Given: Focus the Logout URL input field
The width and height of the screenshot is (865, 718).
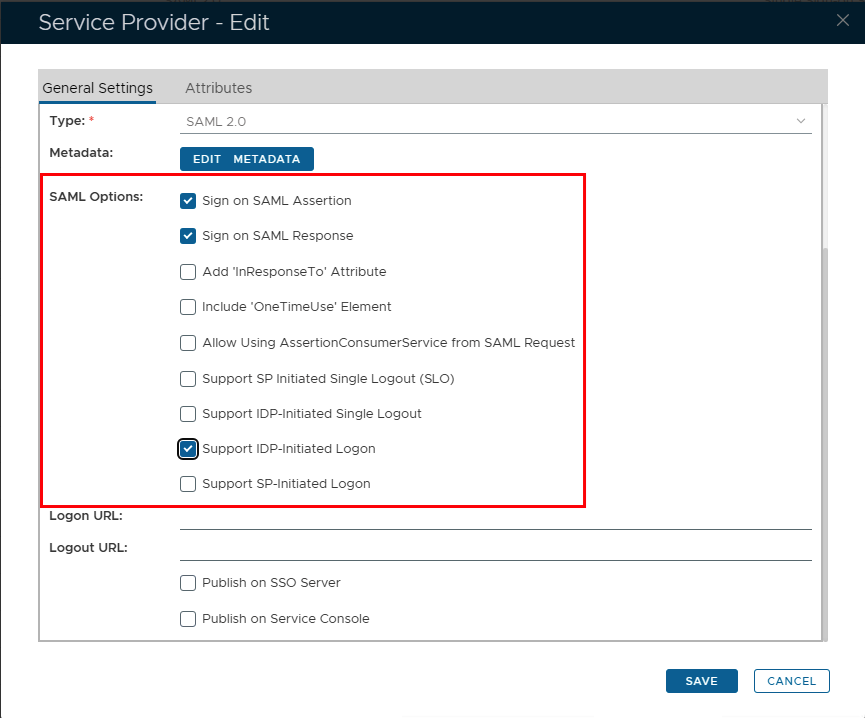Looking at the screenshot, I should 495,549.
